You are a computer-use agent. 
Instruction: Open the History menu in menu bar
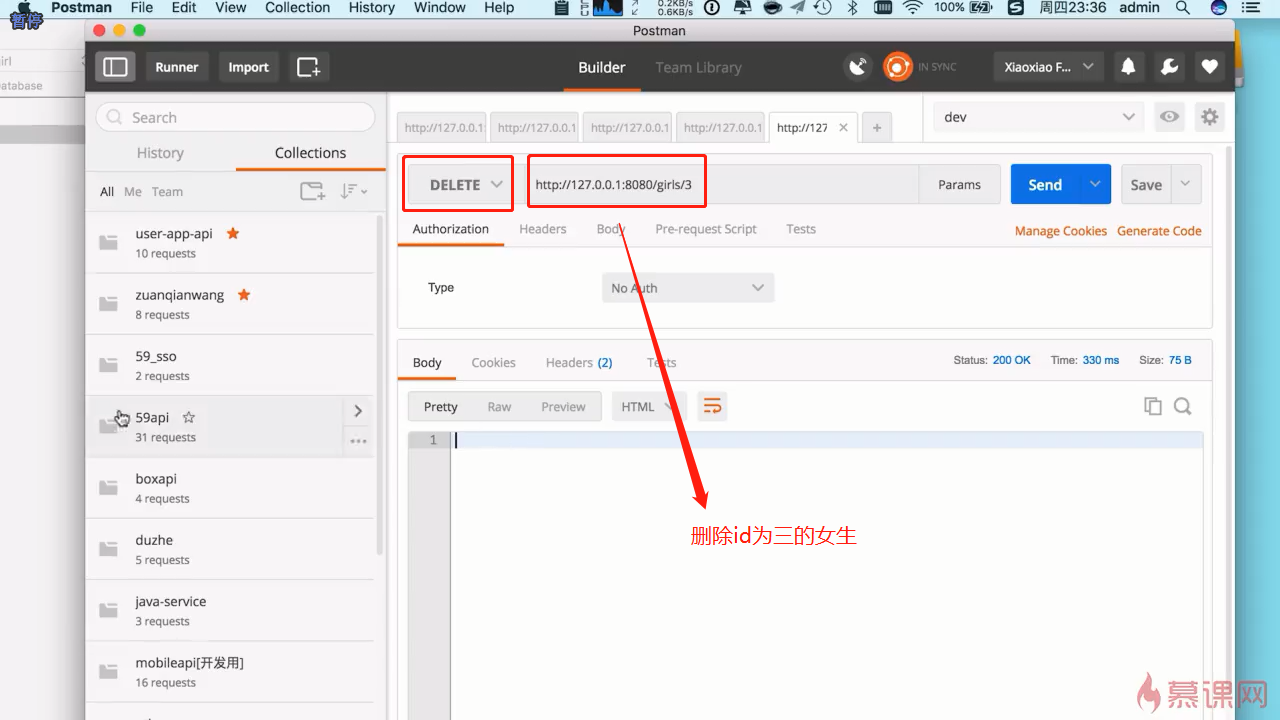[372, 8]
